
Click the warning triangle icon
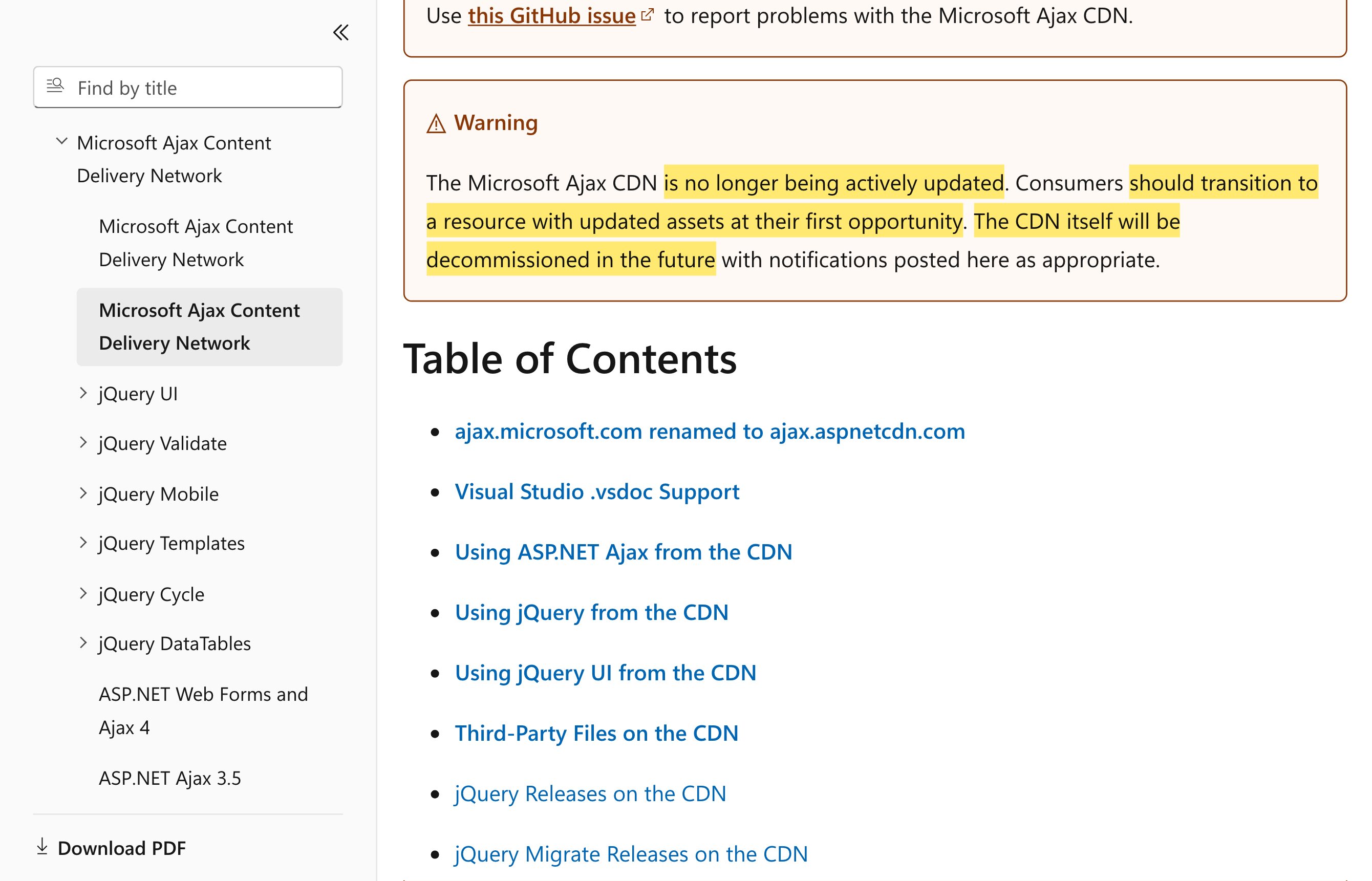pos(436,123)
